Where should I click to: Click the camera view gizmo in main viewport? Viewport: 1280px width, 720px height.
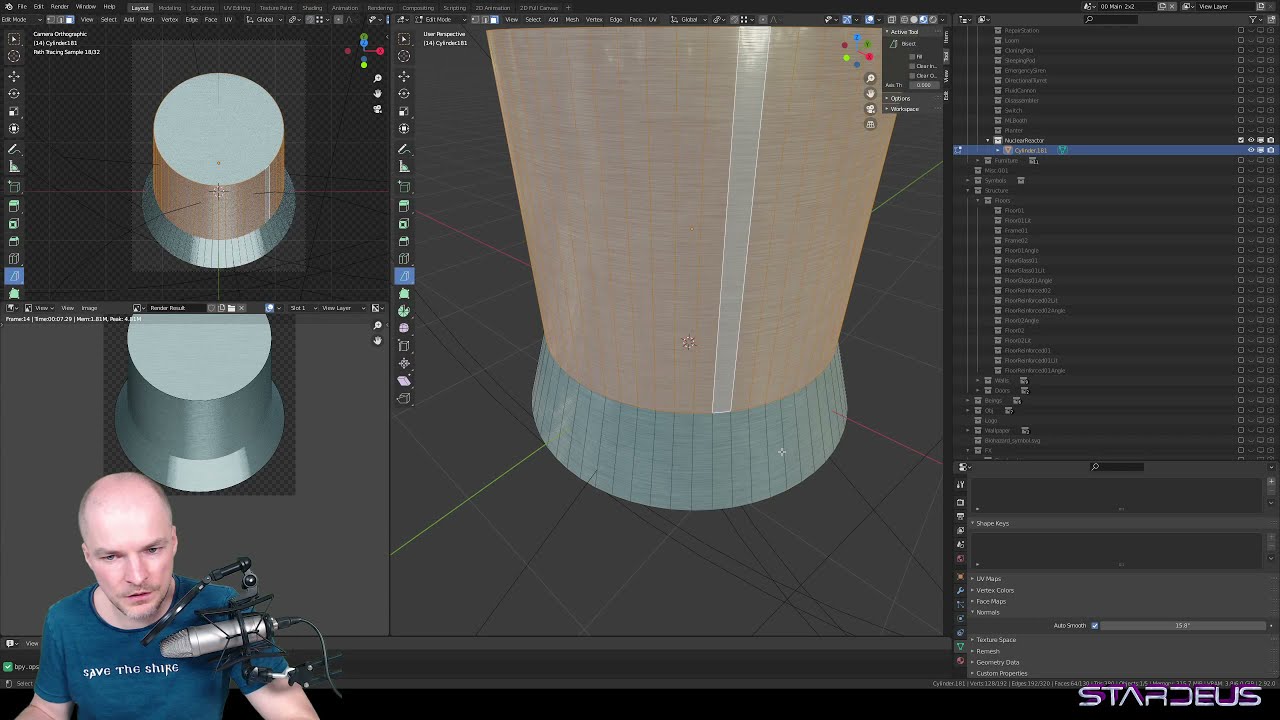click(x=870, y=108)
